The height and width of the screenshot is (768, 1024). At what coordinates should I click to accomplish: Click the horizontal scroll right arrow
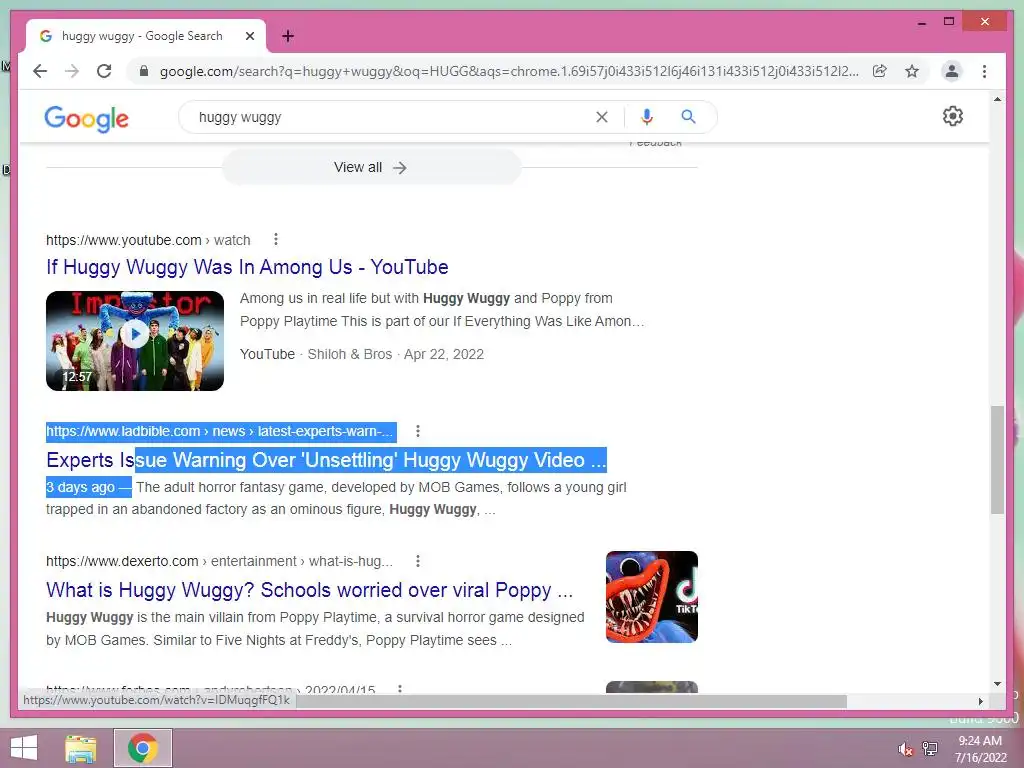(x=981, y=701)
